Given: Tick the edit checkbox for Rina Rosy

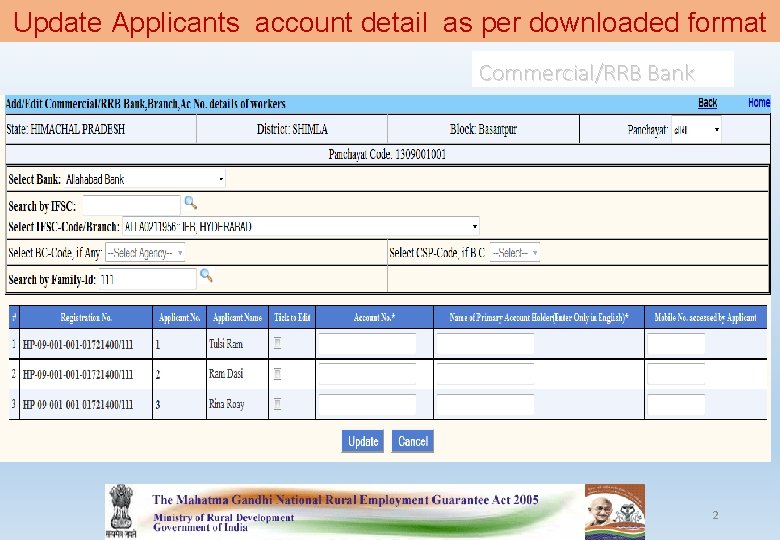Looking at the screenshot, I should 278,404.
